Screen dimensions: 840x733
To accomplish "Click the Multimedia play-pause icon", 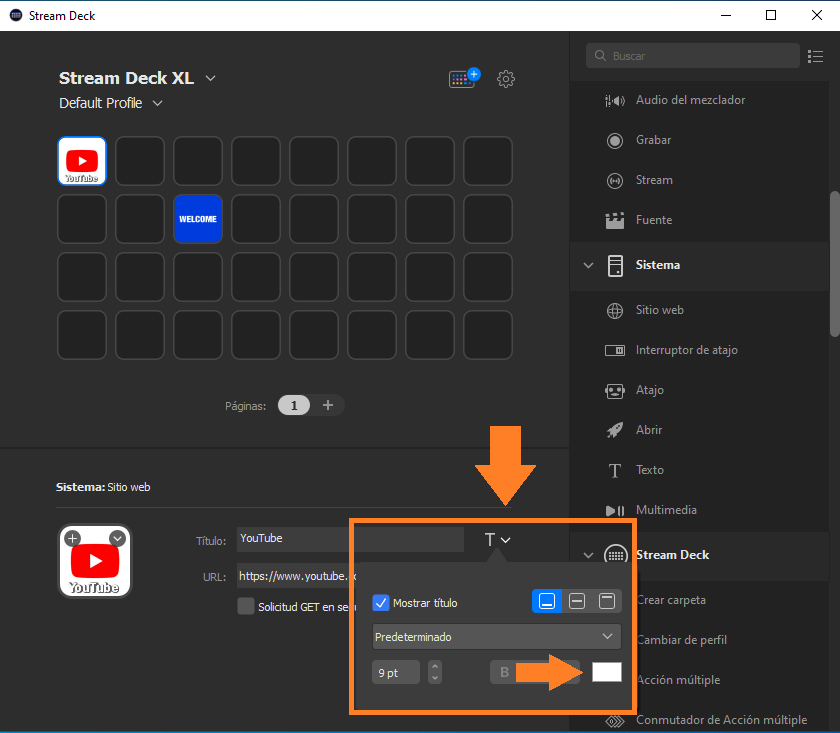I will tap(616, 510).
